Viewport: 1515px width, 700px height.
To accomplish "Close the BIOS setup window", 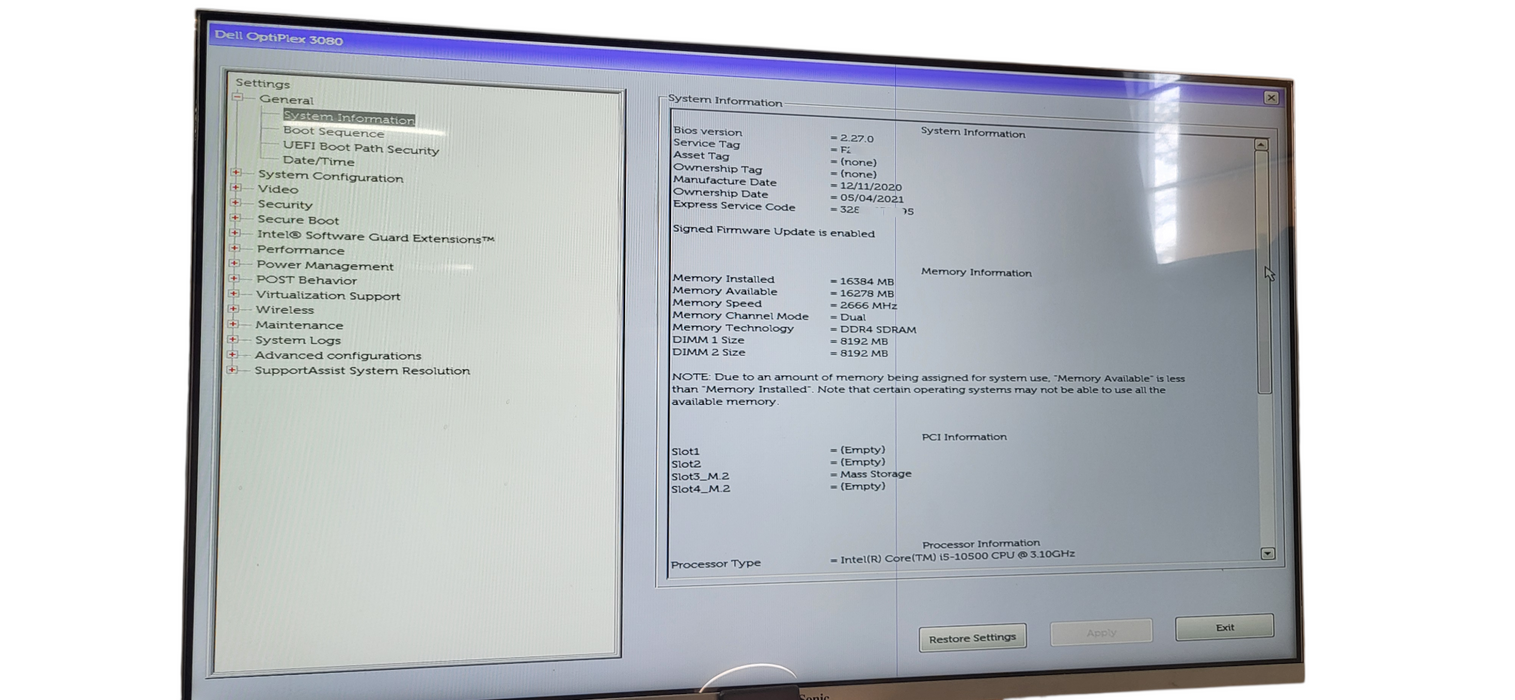I will tap(1271, 97).
